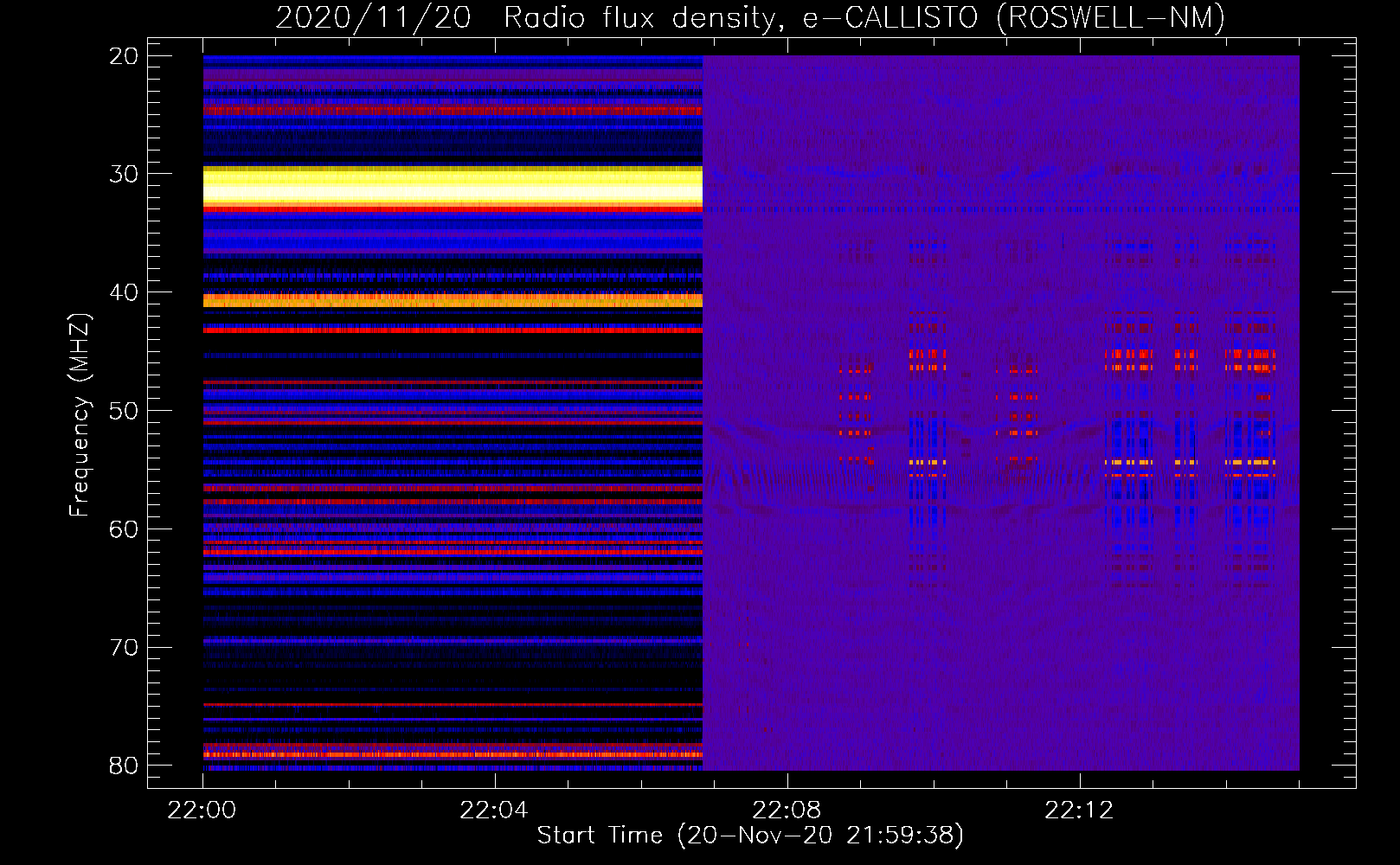Click the red band near 62 MHz
1400x865 pixels.
[x=453, y=551]
